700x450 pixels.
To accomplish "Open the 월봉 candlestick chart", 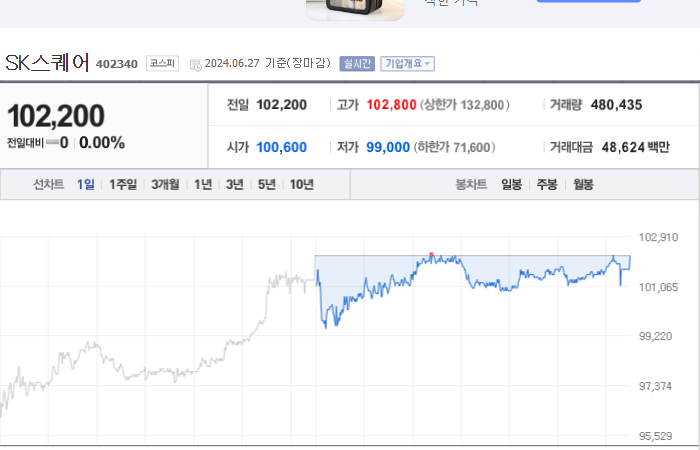I will coord(583,184).
